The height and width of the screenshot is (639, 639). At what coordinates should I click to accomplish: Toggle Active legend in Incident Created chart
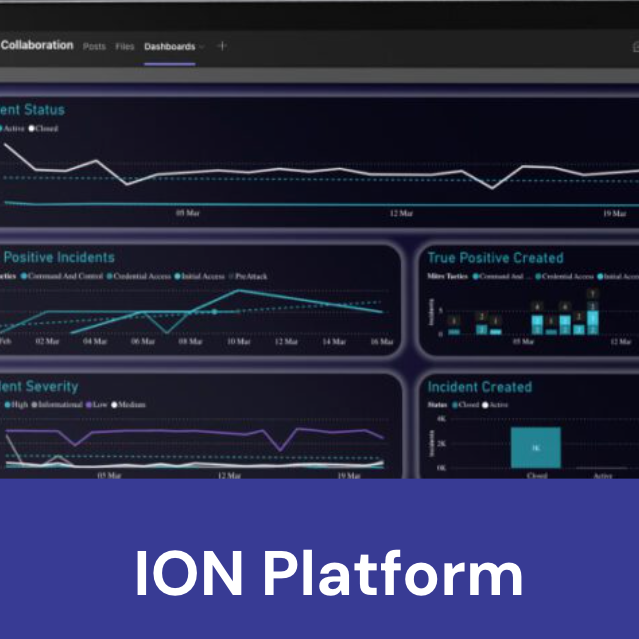(x=497, y=406)
